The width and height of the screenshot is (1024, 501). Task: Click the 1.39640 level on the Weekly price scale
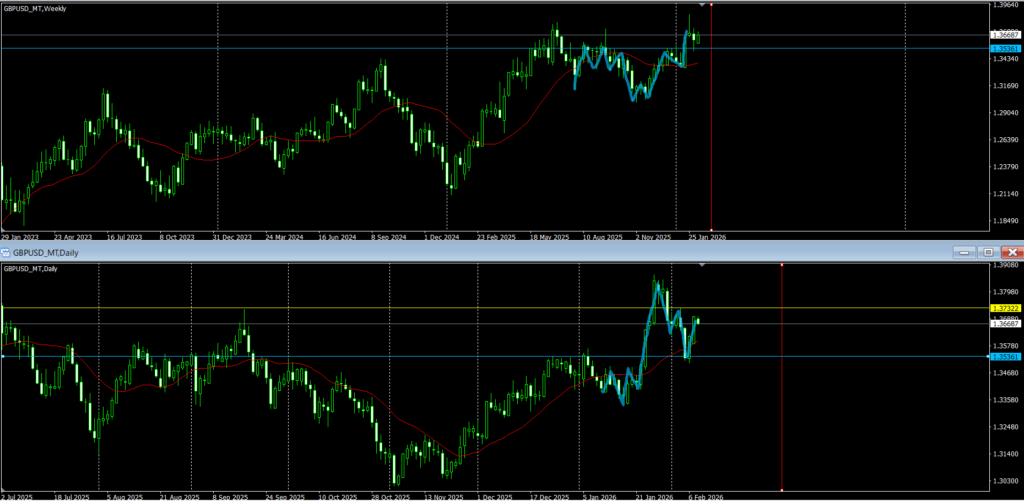1004,5
